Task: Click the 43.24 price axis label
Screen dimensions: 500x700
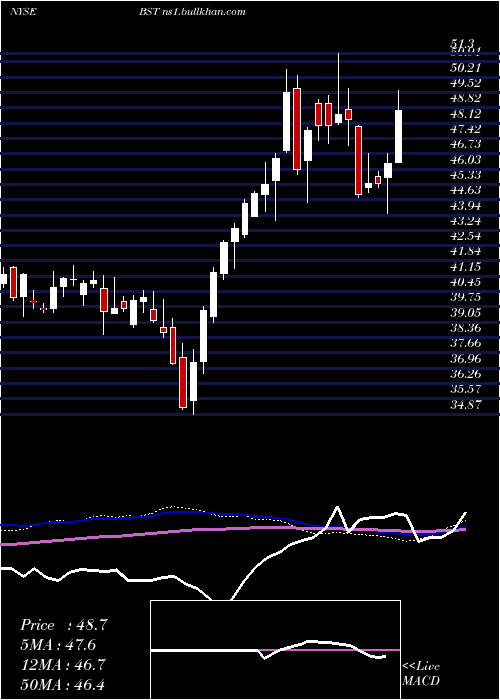Action: click(466, 221)
